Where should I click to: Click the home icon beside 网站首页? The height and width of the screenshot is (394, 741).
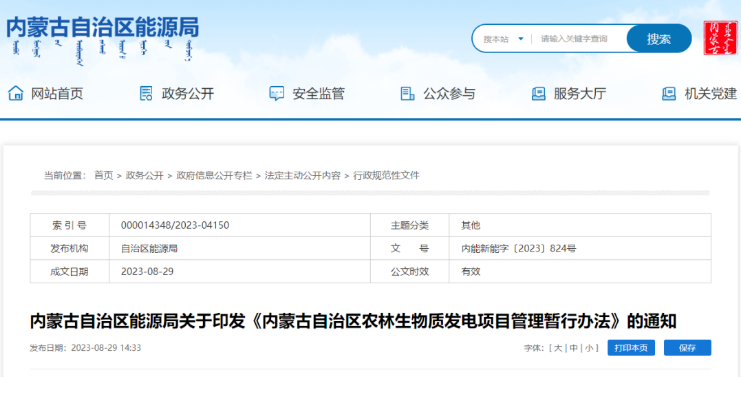pyautogui.click(x=16, y=93)
